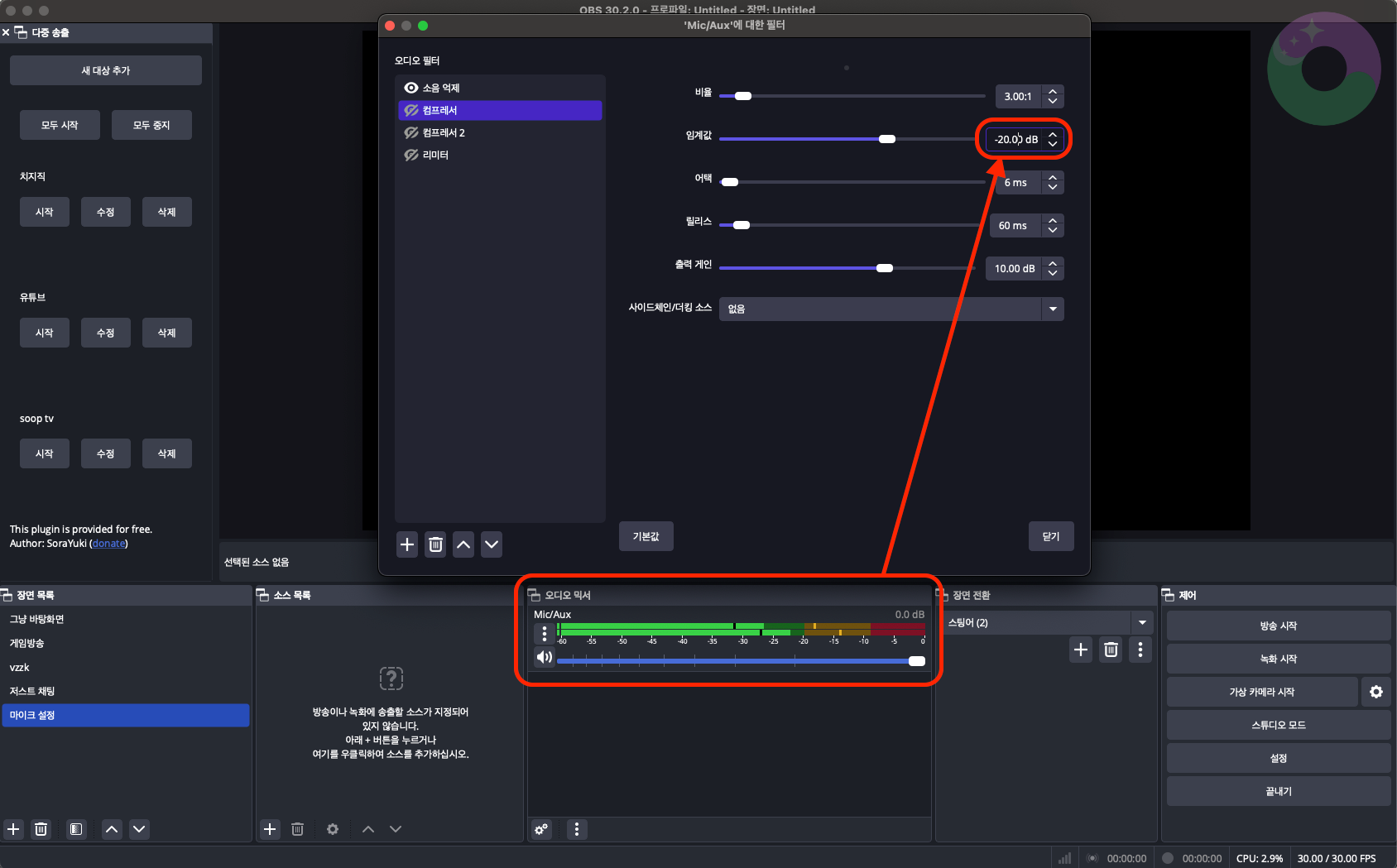This screenshot has height=868, width=1397.
Task: Step the 릴리스 60 ms spinner
Action: [1053, 225]
